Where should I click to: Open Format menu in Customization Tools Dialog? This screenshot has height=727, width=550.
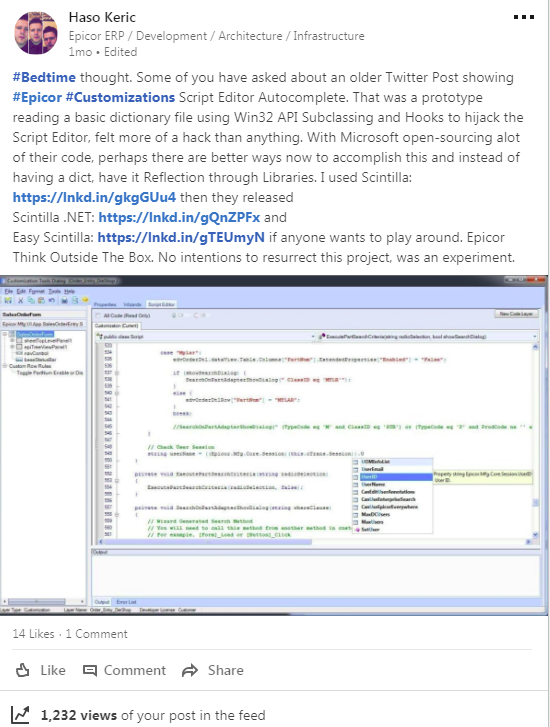(37, 291)
